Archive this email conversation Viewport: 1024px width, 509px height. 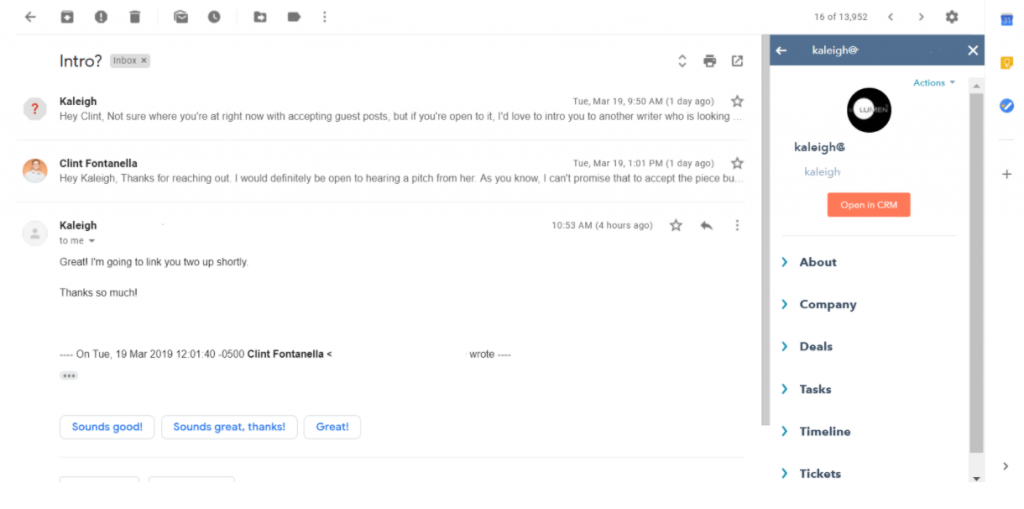tap(67, 17)
